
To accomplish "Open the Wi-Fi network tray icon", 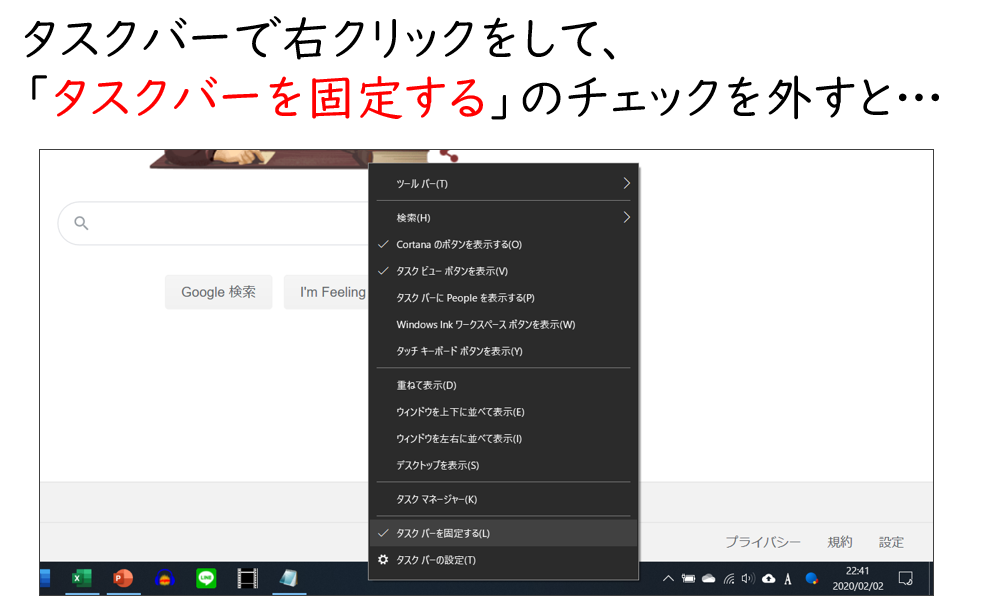I will click(x=729, y=578).
